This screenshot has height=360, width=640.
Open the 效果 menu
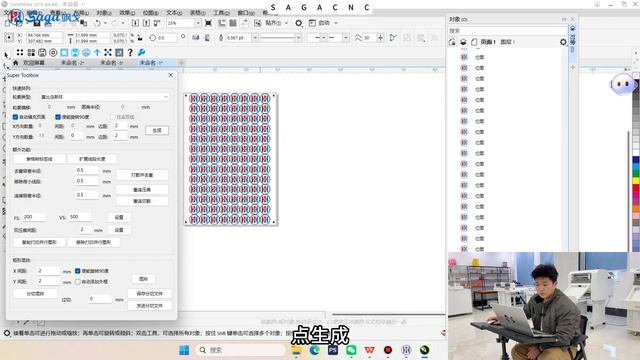(127, 13)
